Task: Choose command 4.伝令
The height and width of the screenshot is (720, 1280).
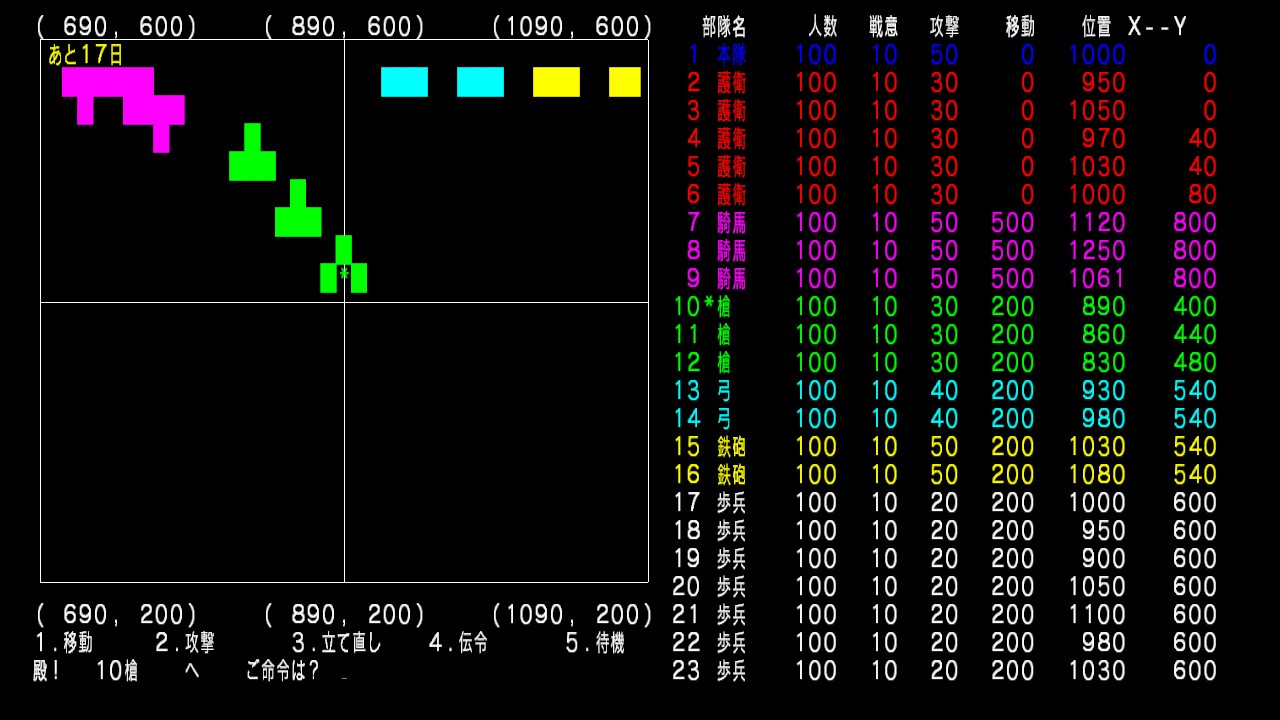Action: coord(459,643)
